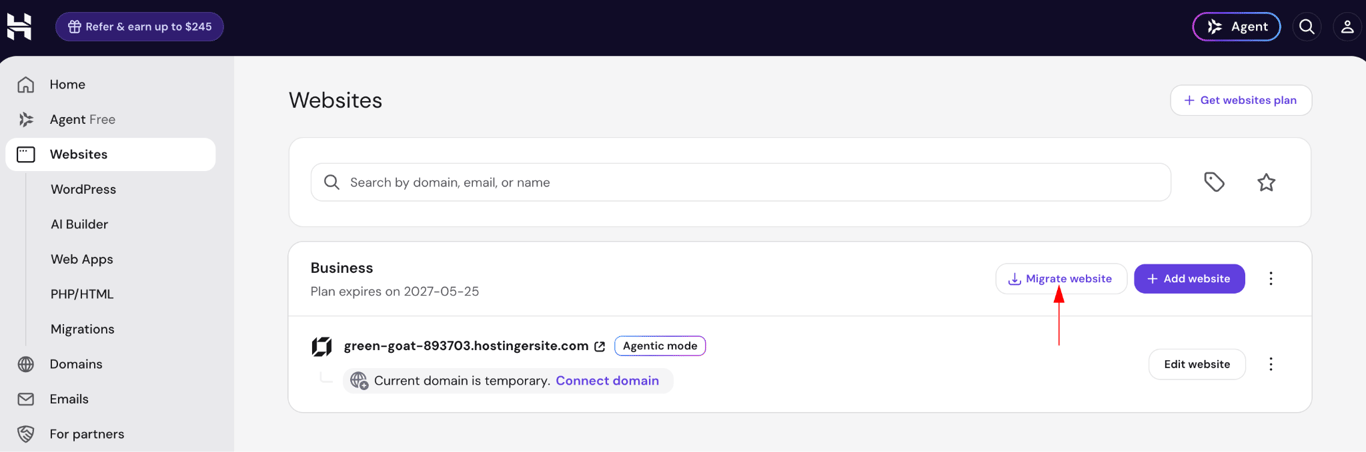The width and height of the screenshot is (1366, 452).
Task: Open the Business plan three-dot menu
Action: click(x=1271, y=279)
